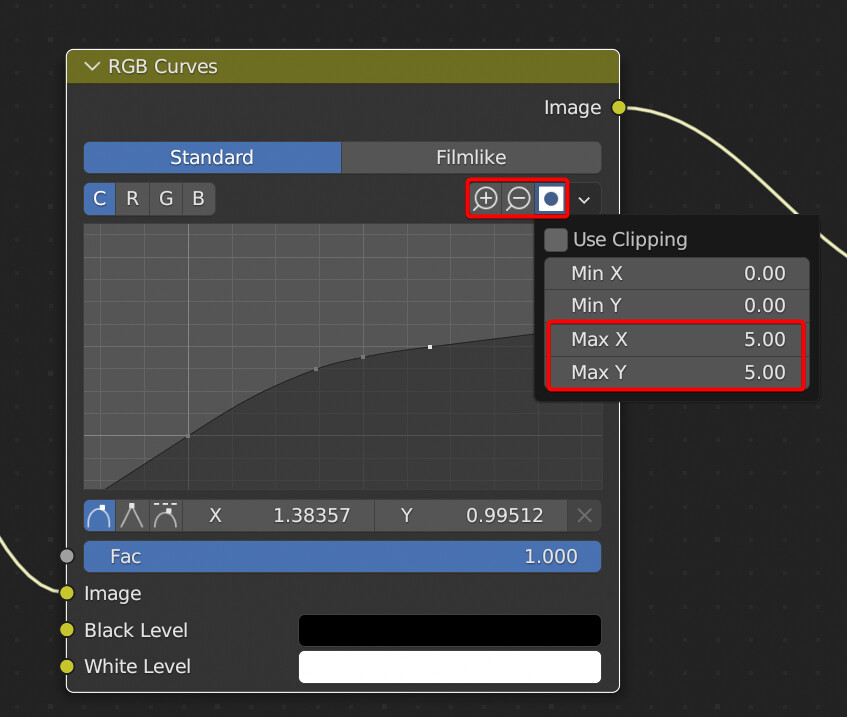Enable the Use Clipping checkbox

pos(556,239)
